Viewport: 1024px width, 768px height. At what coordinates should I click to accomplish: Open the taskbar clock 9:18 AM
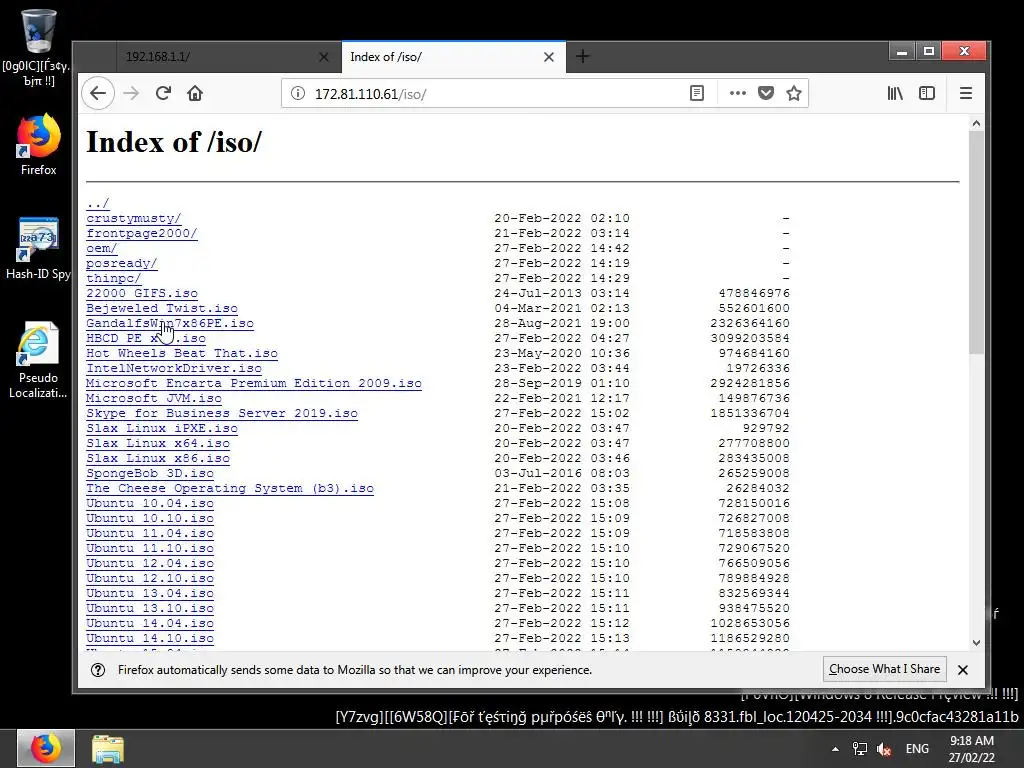[x=972, y=749]
